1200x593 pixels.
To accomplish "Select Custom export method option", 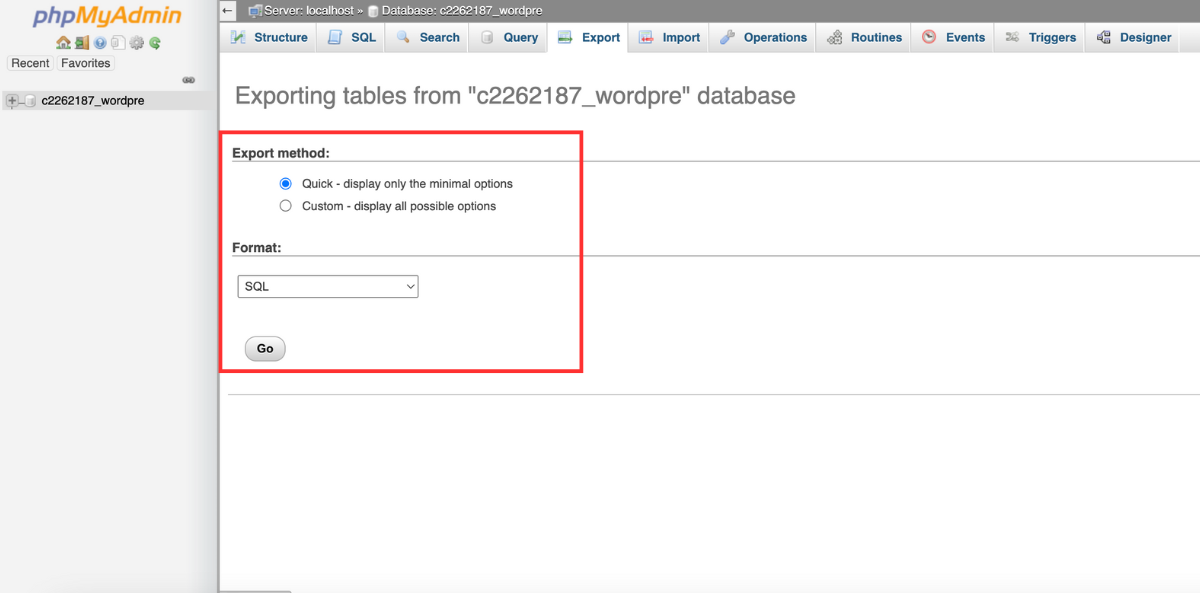I will (286, 206).
